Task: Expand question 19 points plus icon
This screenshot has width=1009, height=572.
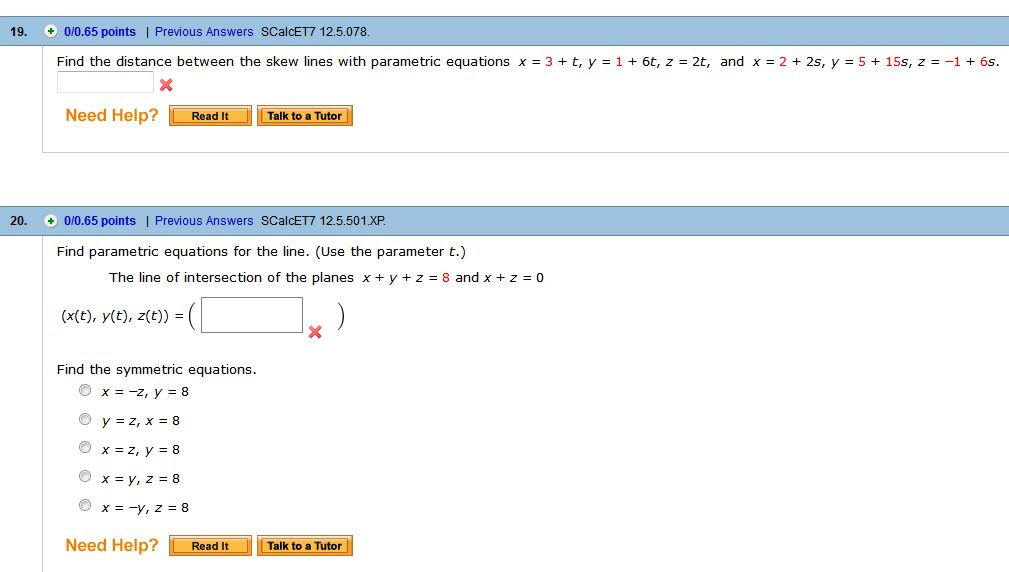Action: (51, 31)
